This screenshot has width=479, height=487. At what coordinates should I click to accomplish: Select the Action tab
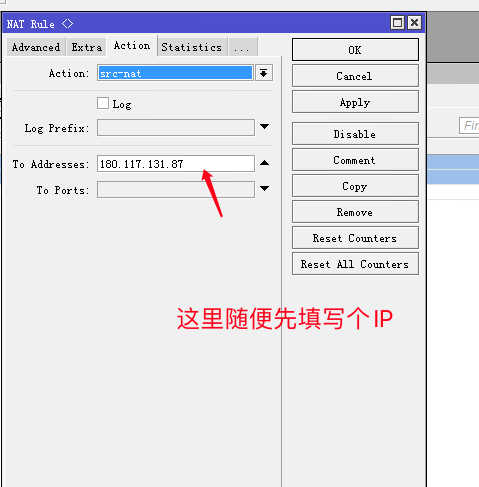(x=132, y=46)
